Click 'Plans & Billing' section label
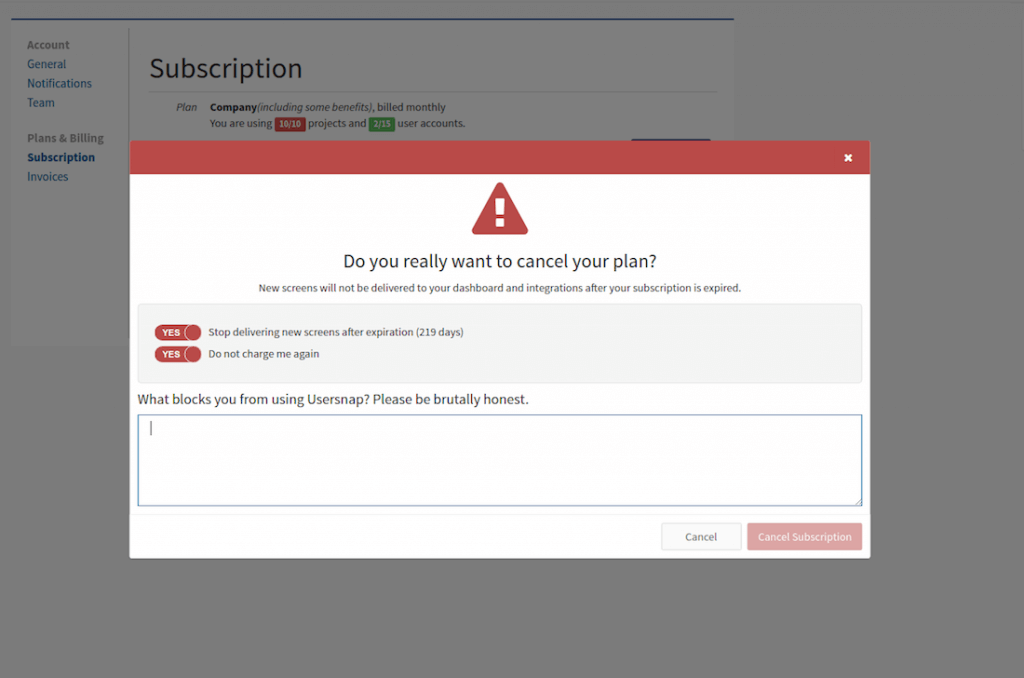This screenshot has height=678, width=1024. (x=65, y=138)
